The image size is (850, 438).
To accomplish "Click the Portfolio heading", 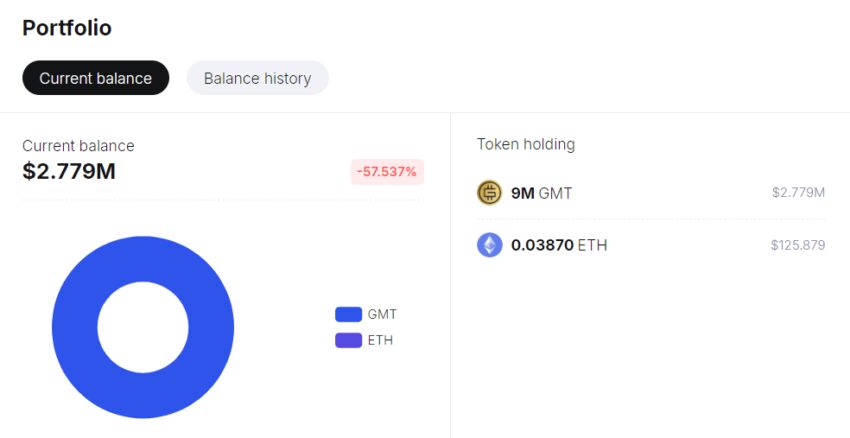I will 67,28.
